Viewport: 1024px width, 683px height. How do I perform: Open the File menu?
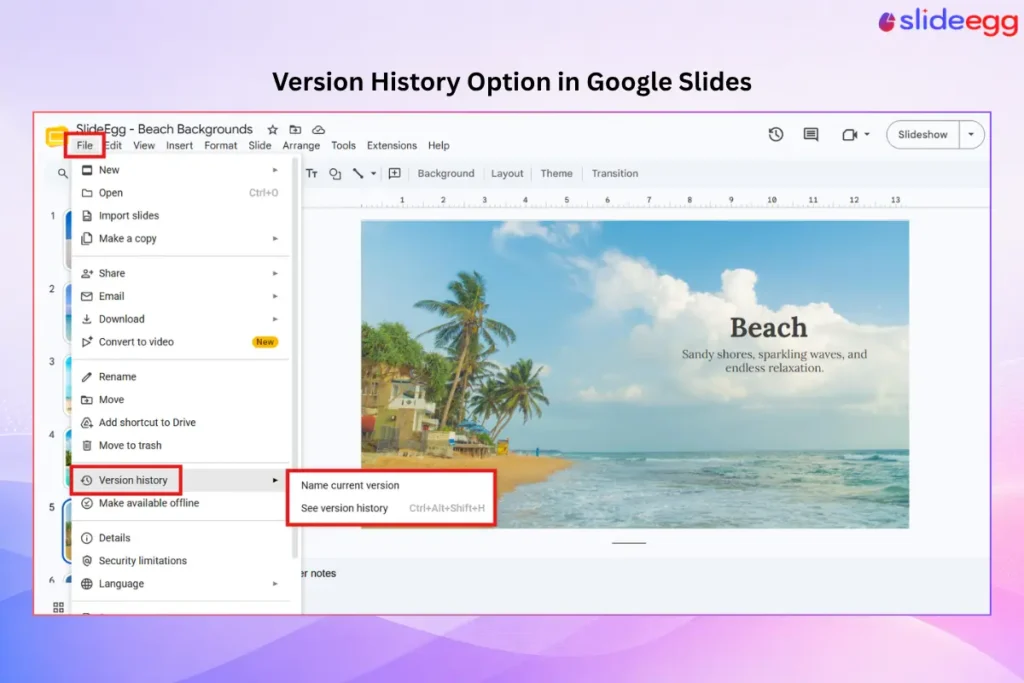click(84, 146)
